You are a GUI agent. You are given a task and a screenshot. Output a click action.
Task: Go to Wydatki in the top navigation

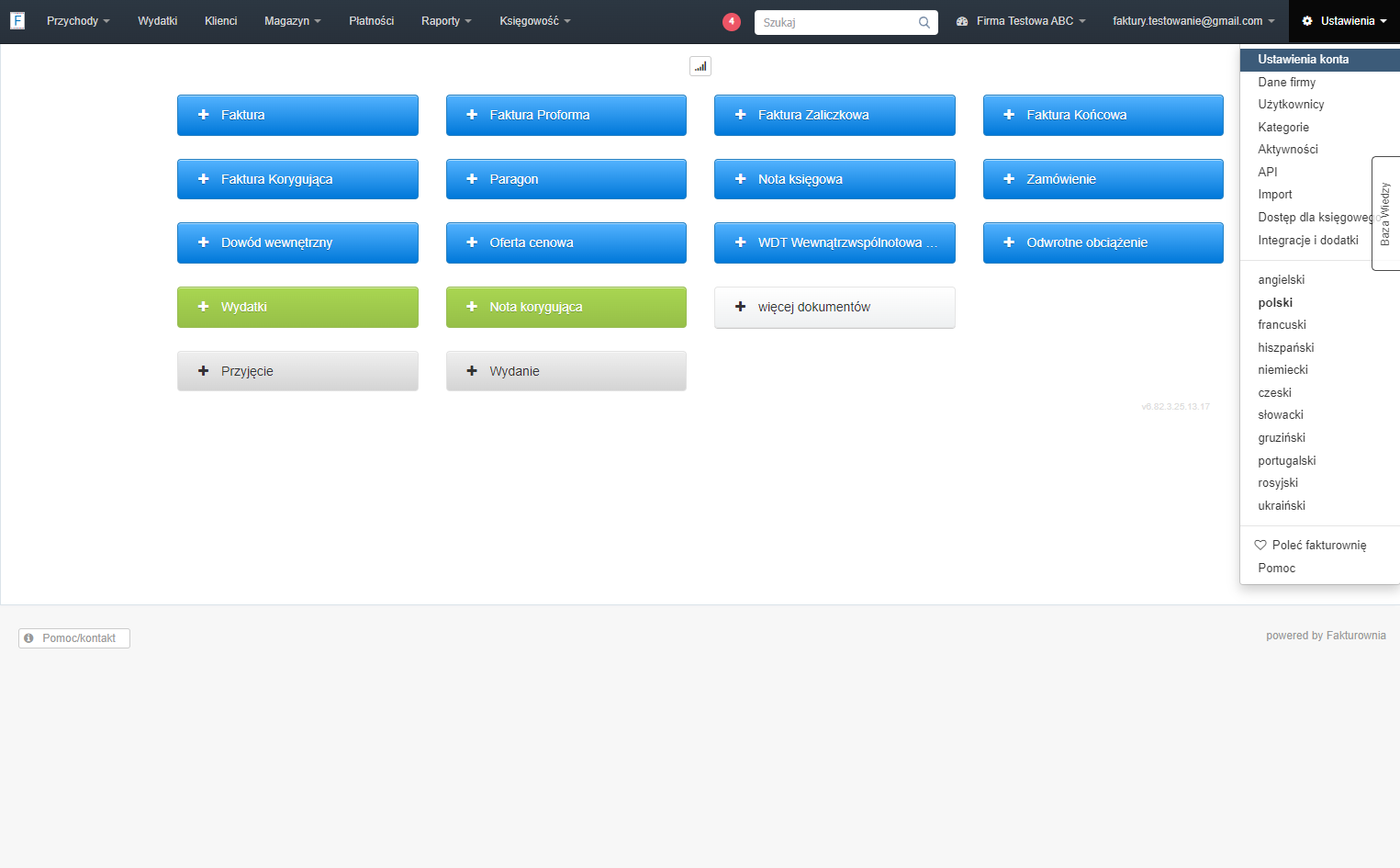click(158, 21)
